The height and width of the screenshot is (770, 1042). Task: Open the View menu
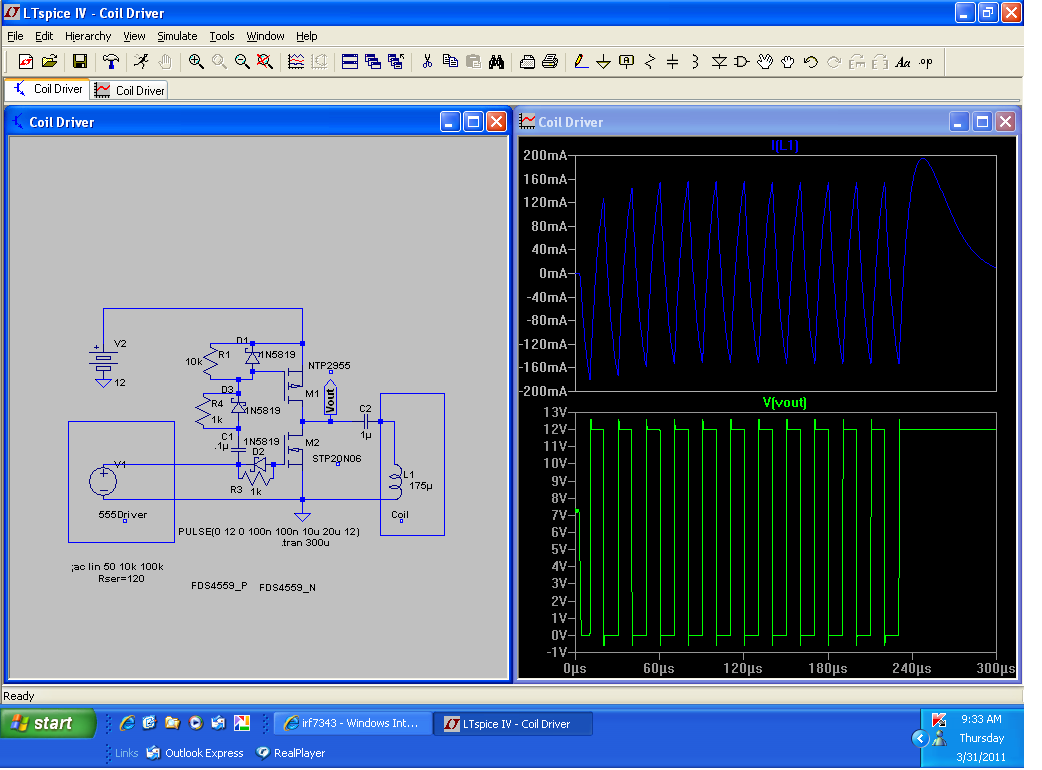(134, 36)
